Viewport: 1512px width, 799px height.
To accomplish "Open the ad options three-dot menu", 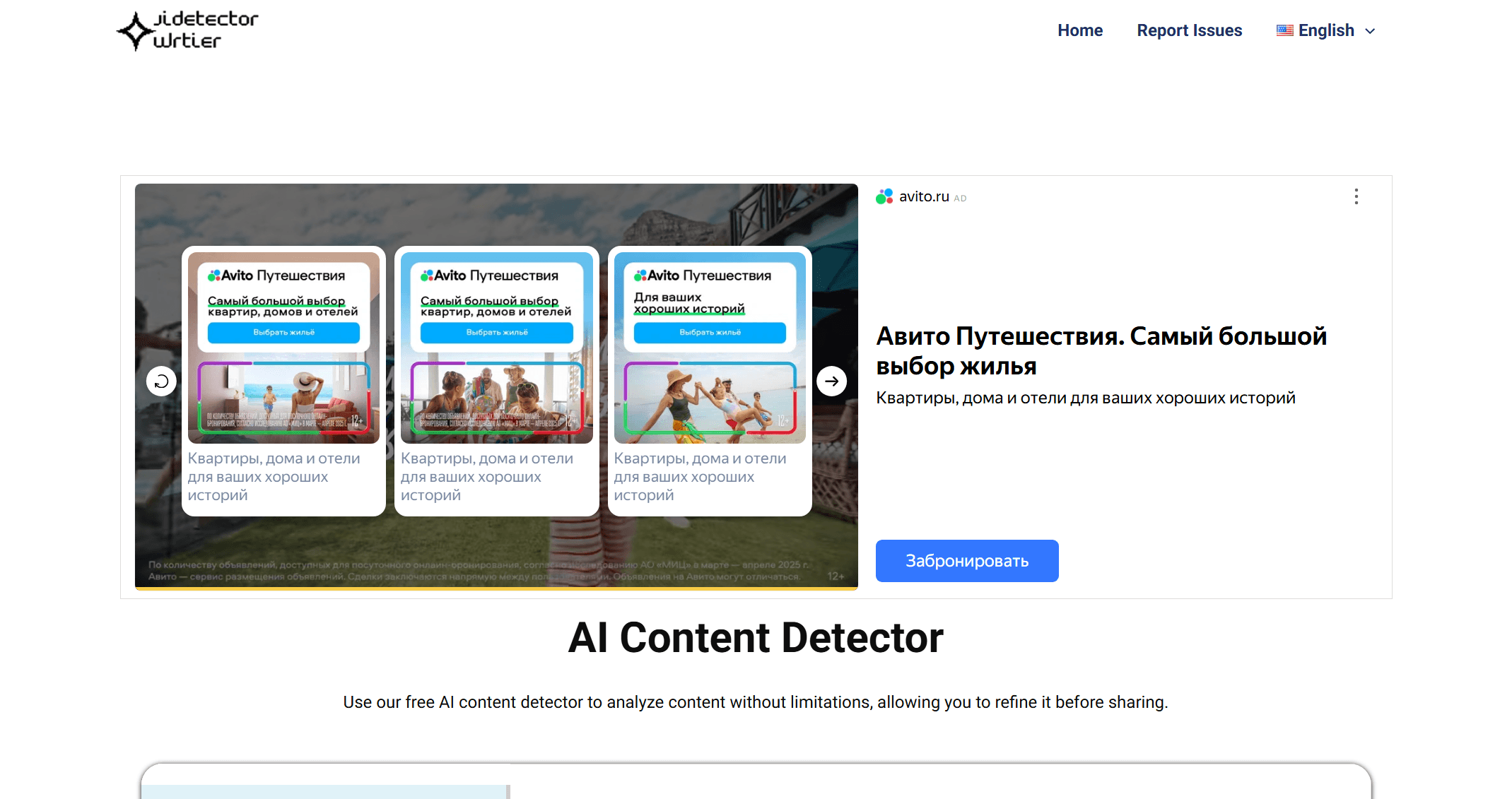I will click(1356, 196).
